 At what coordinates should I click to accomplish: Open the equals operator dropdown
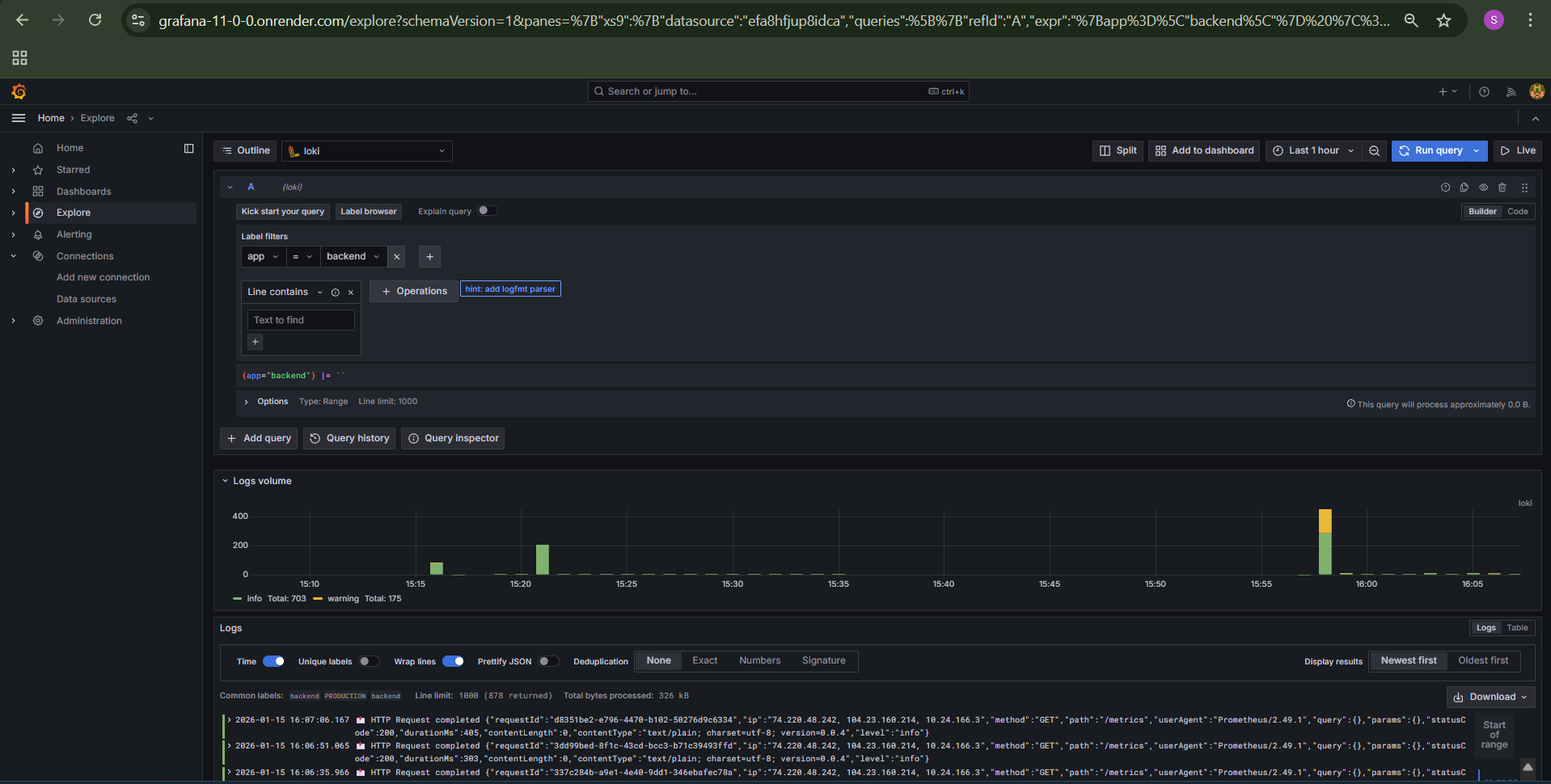pyautogui.click(x=302, y=256)
